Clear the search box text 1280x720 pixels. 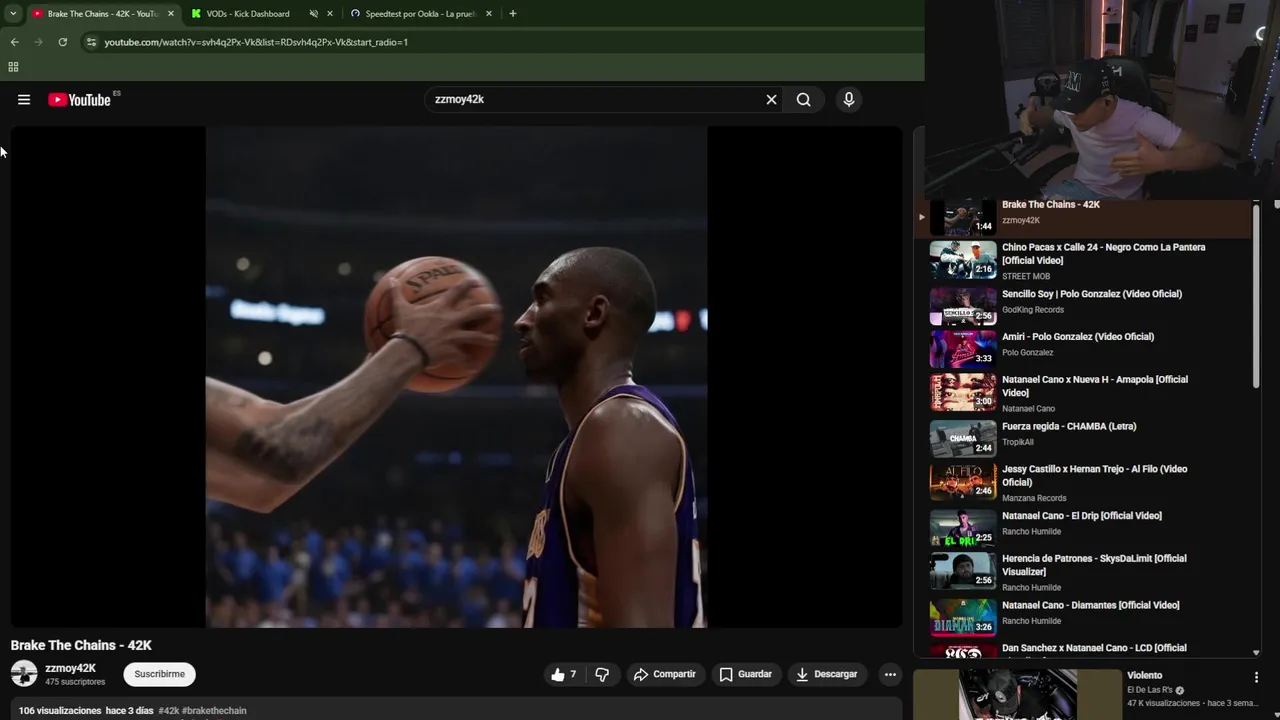[771, 100]
